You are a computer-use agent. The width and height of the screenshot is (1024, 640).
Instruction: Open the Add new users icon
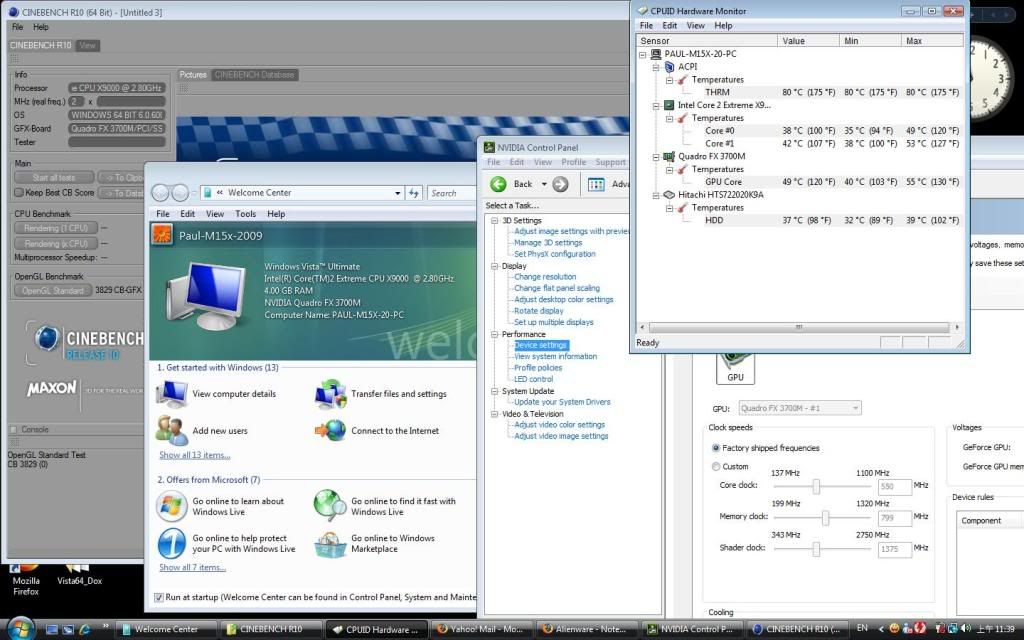171,431
